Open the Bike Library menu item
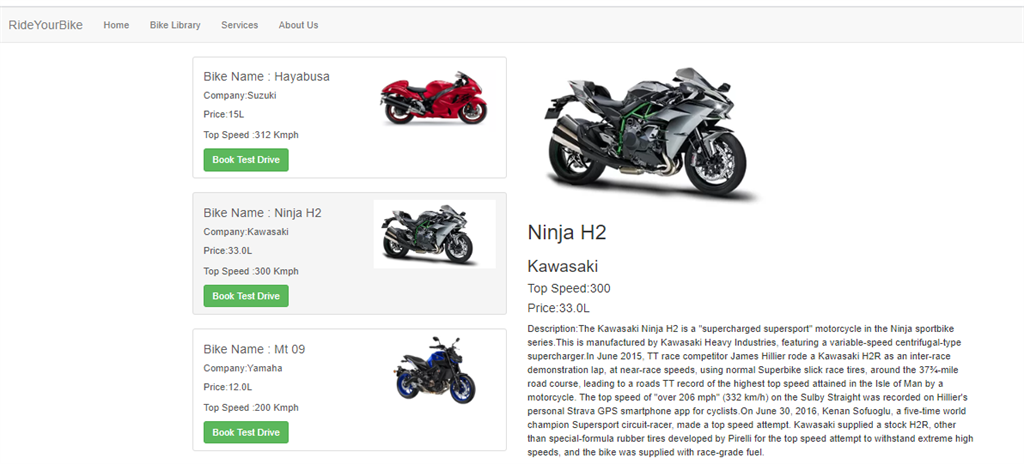Screen dimensions: 1024x464 pos(175,25)
